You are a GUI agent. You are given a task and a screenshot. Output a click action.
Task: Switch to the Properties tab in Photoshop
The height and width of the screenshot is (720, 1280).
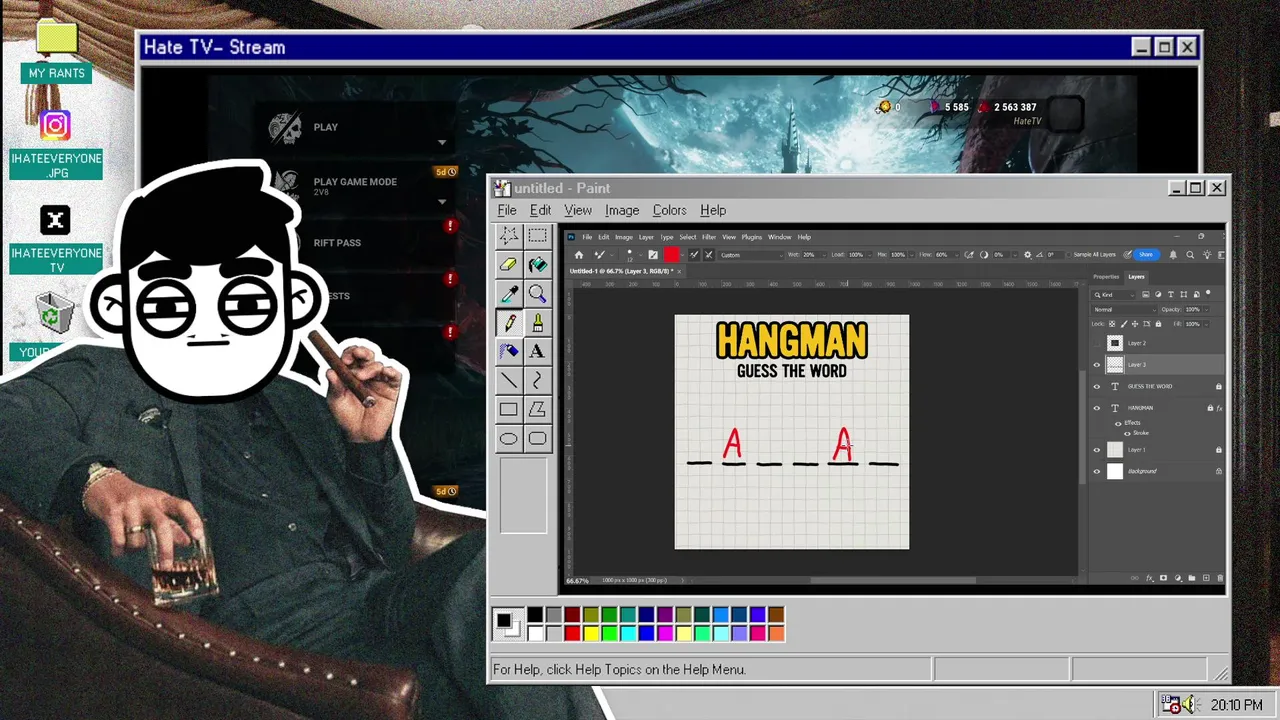(1107, 277)
